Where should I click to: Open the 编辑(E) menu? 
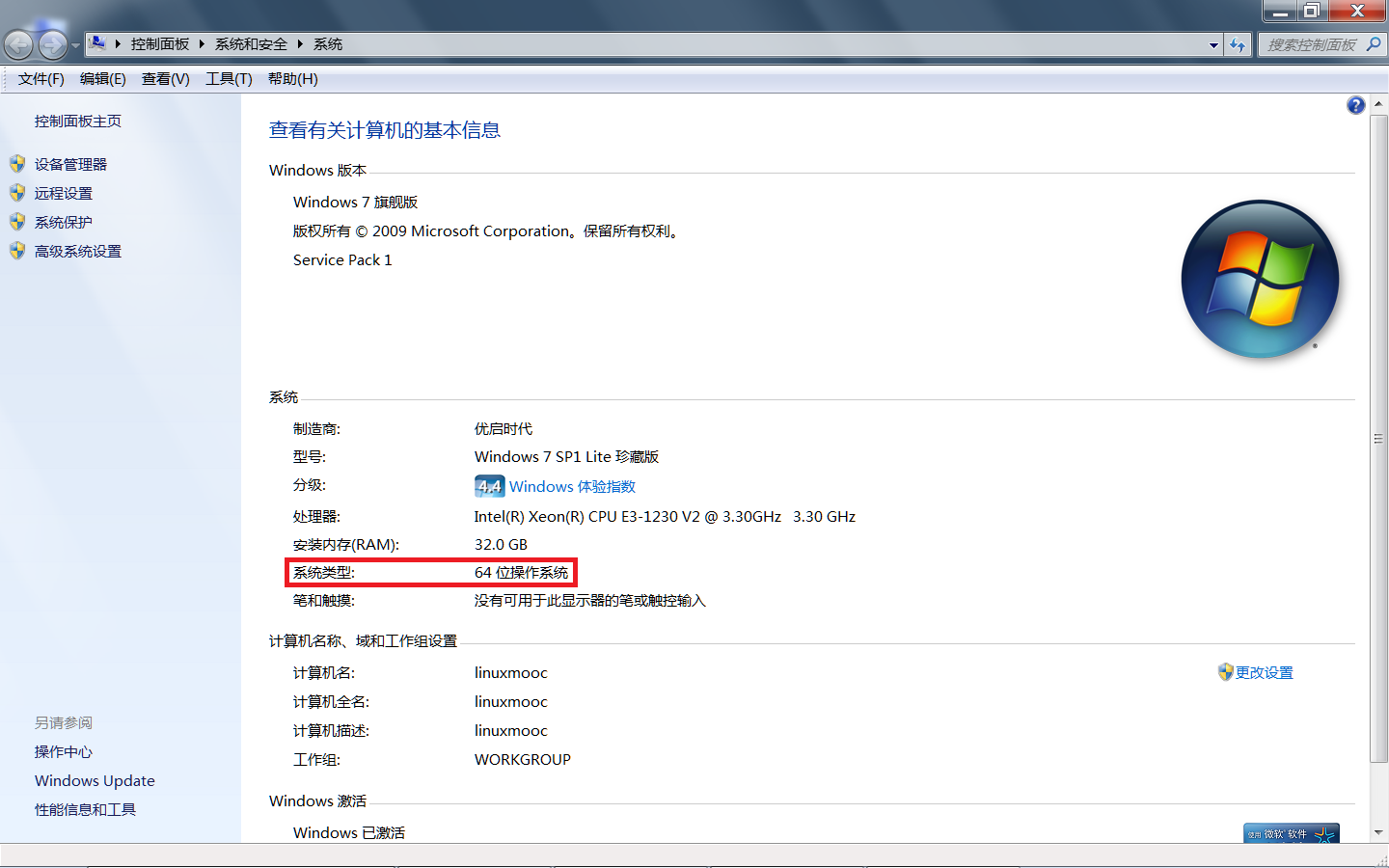(103, 79)
